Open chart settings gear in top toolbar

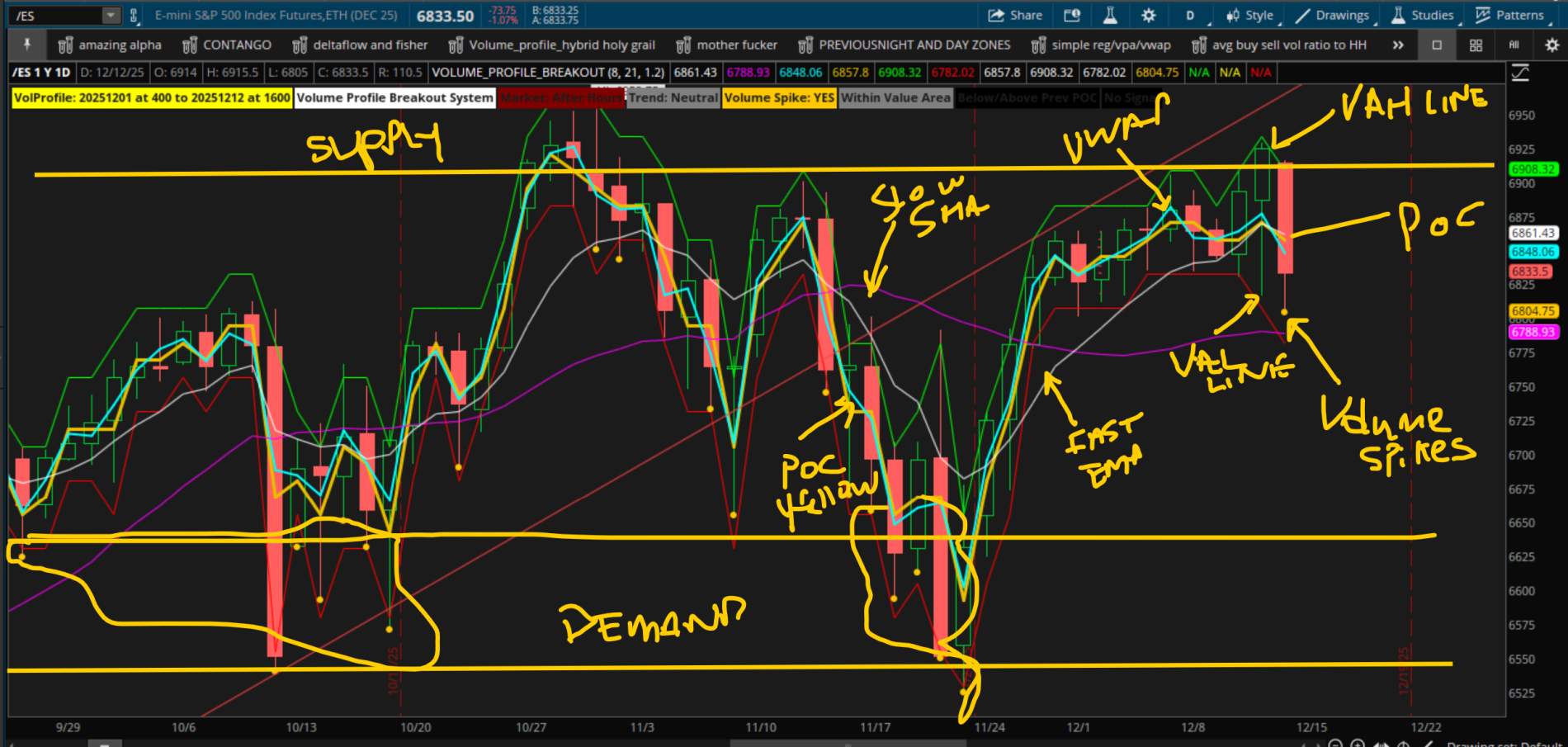(x=1148, y=15)
